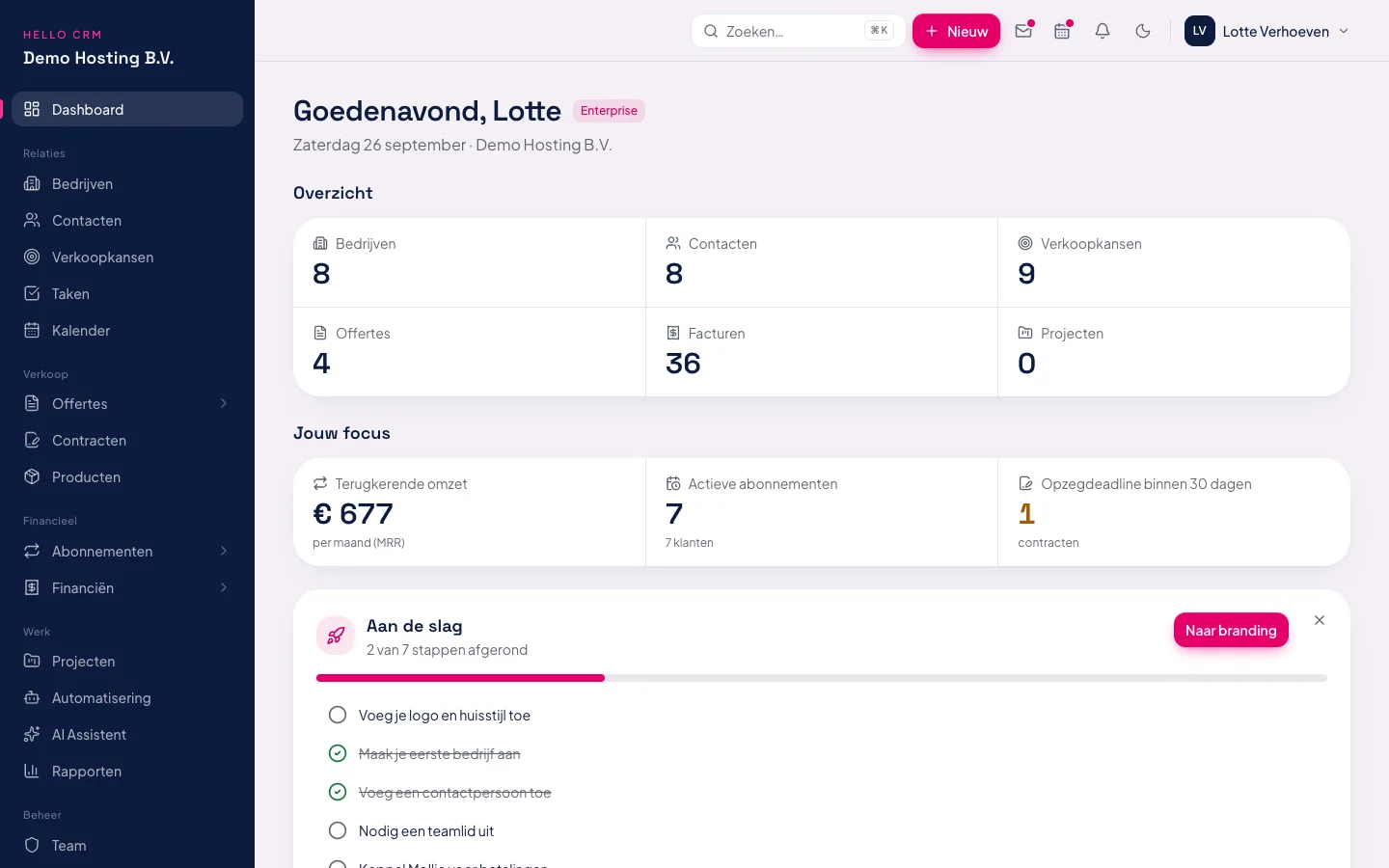Check off 'Voeg je logo en huisstijl toe'

338,715
